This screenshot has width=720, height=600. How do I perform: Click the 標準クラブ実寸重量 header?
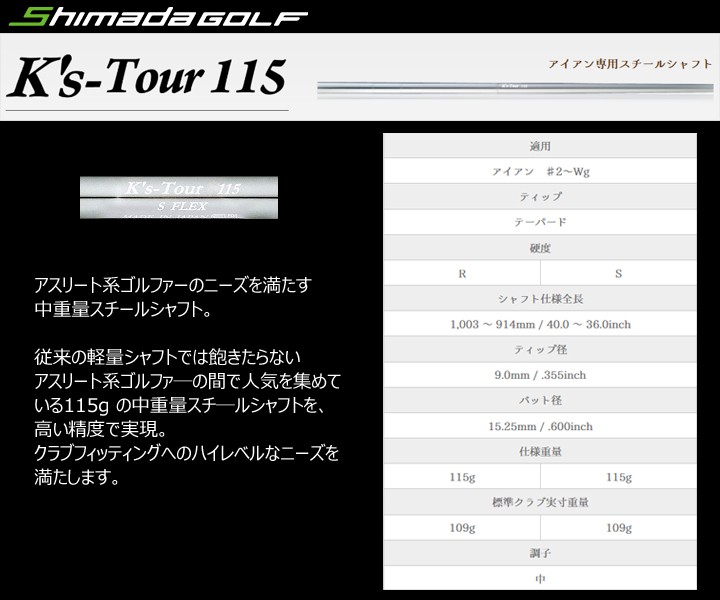(x=540, y=502)
